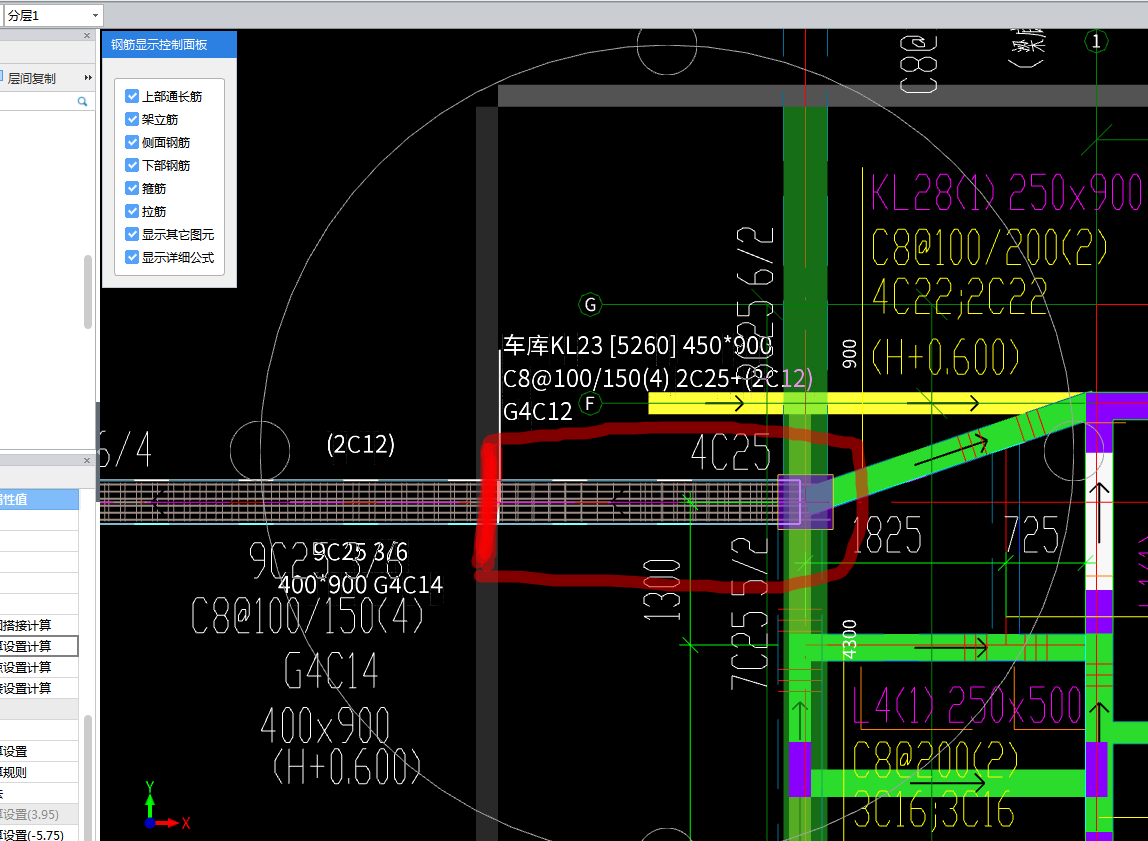The width and height of the screenshot is (1148, 841).
Task: Expand the toolbar overflow arrows beside 层间复制
Action: pyautogui.click(x=89, y=78)
